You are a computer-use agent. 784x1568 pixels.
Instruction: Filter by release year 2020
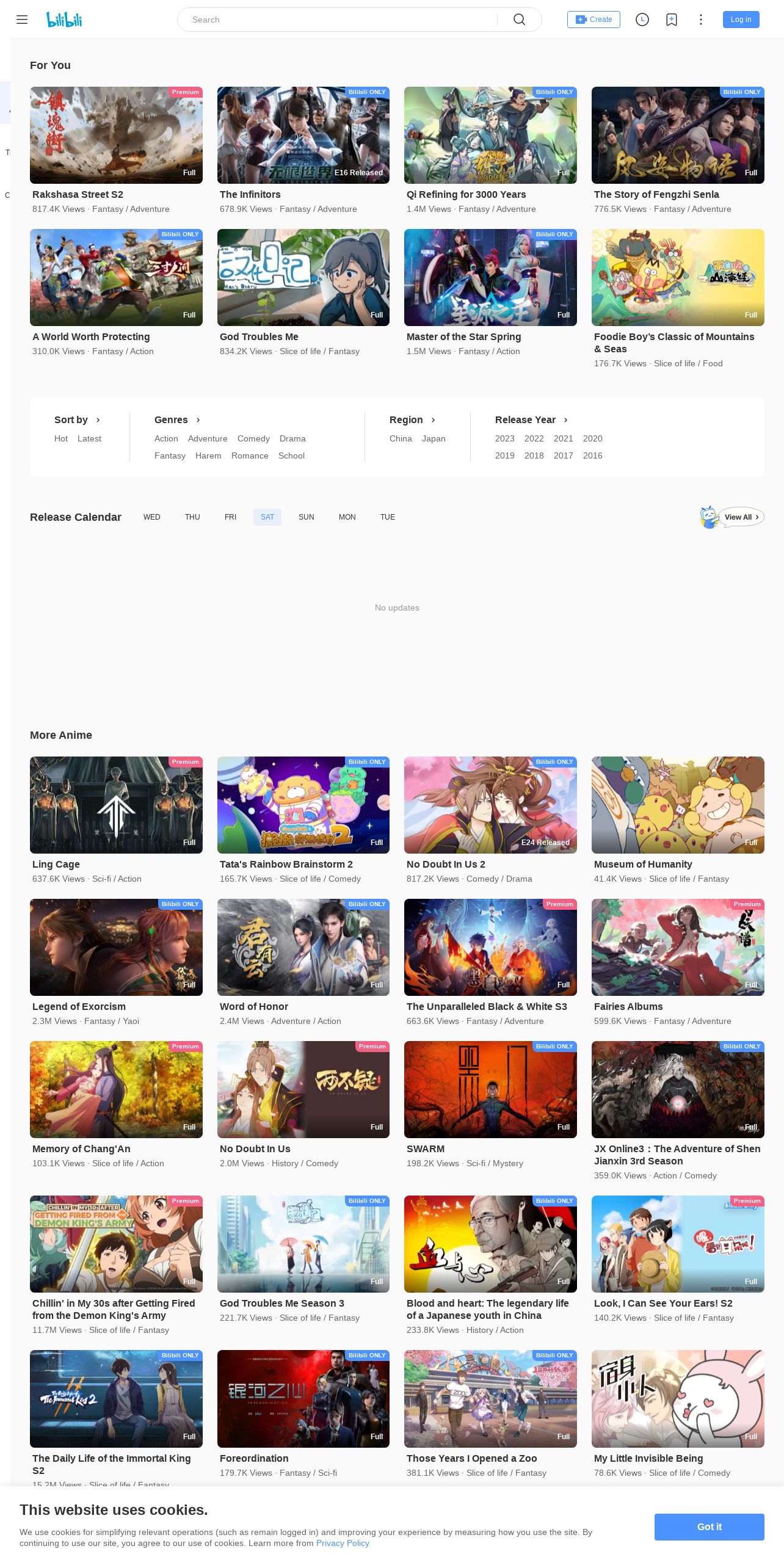point(593,438)
